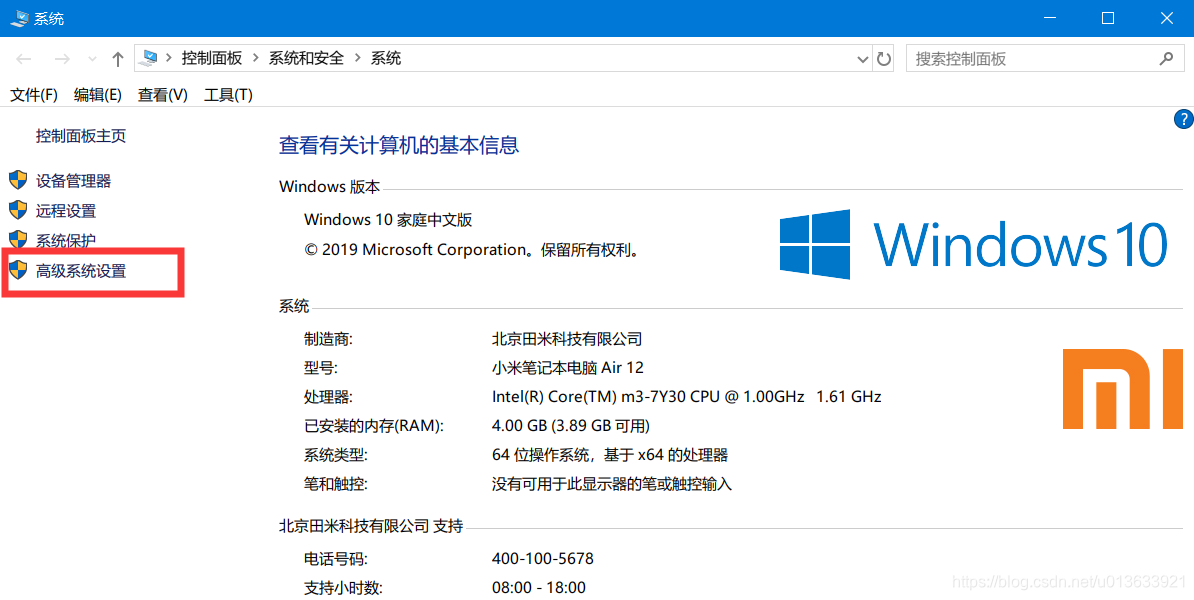Click processor value Intel(R) Core(TM) m3-7Y30

[687, 397]
